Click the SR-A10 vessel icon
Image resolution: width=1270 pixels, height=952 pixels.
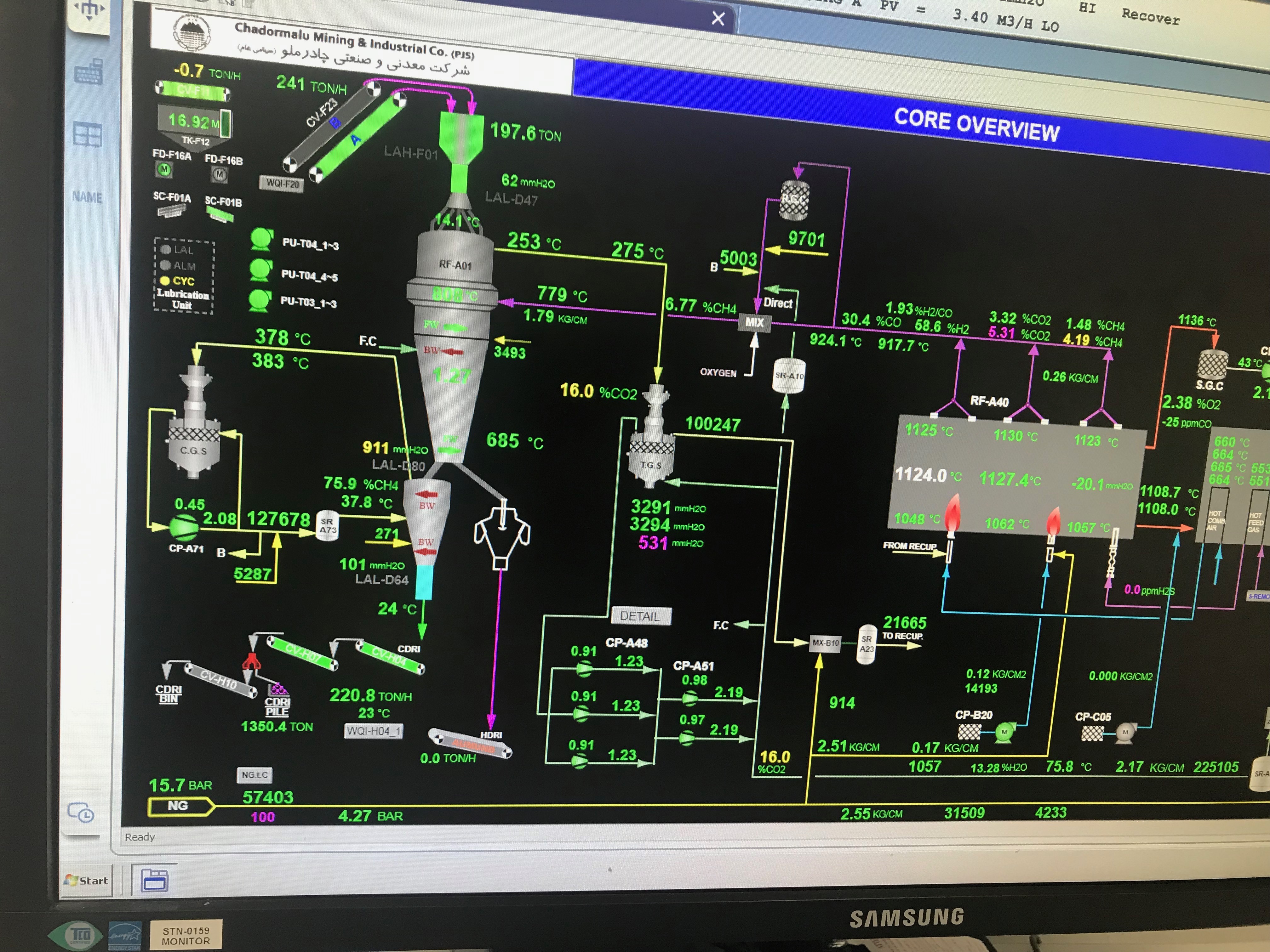[x=789, y=376]
